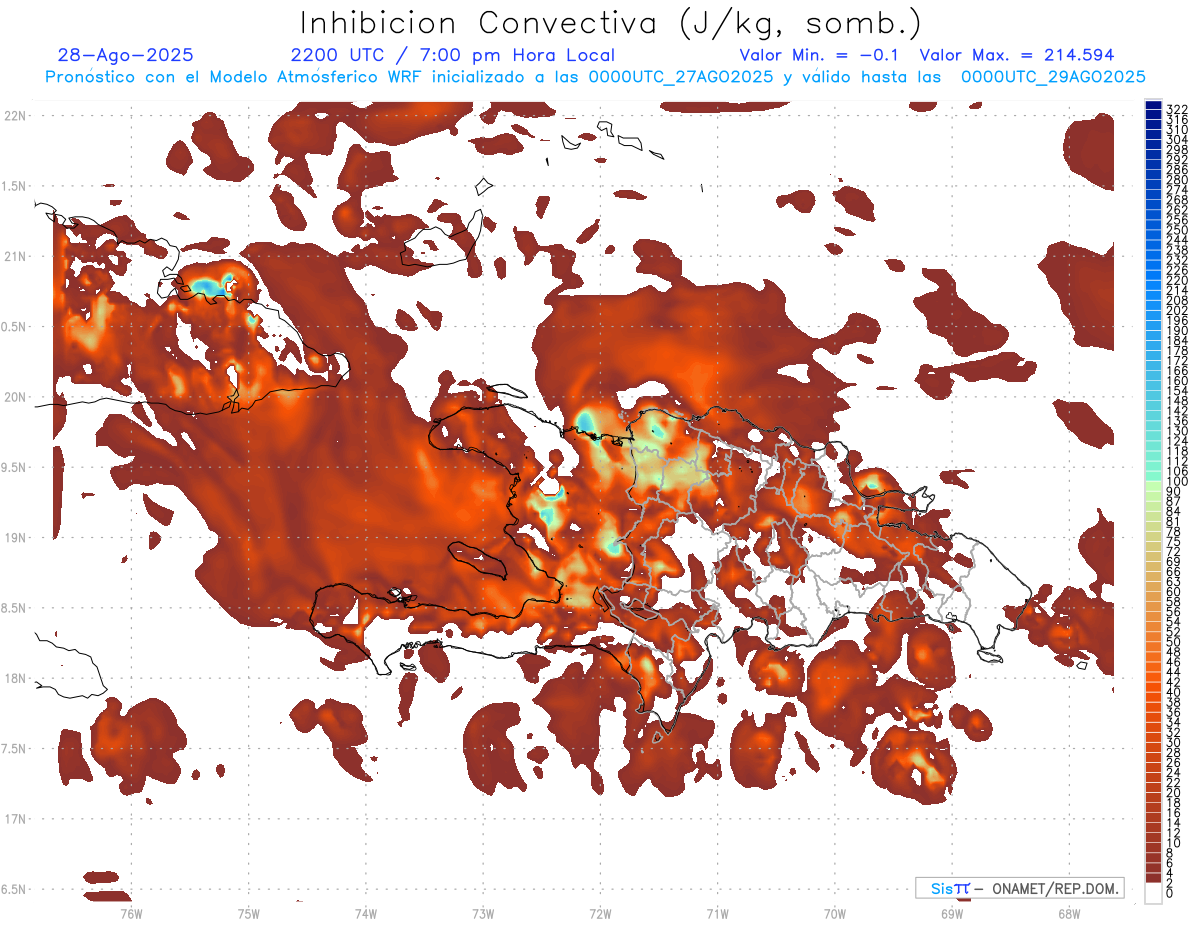Click the '74W' longitude label
1200x927 pixels.
pos(366,913)
